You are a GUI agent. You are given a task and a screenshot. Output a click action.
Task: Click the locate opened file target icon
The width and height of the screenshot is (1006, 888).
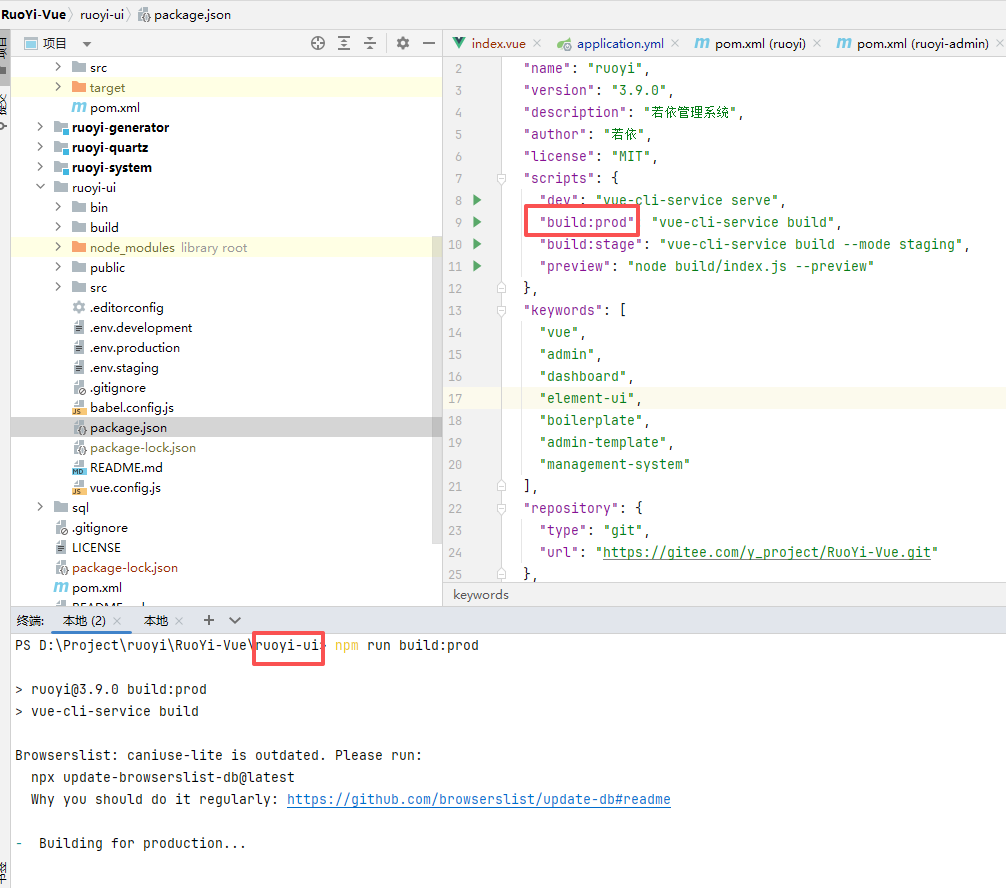click(x=318, y=43)
